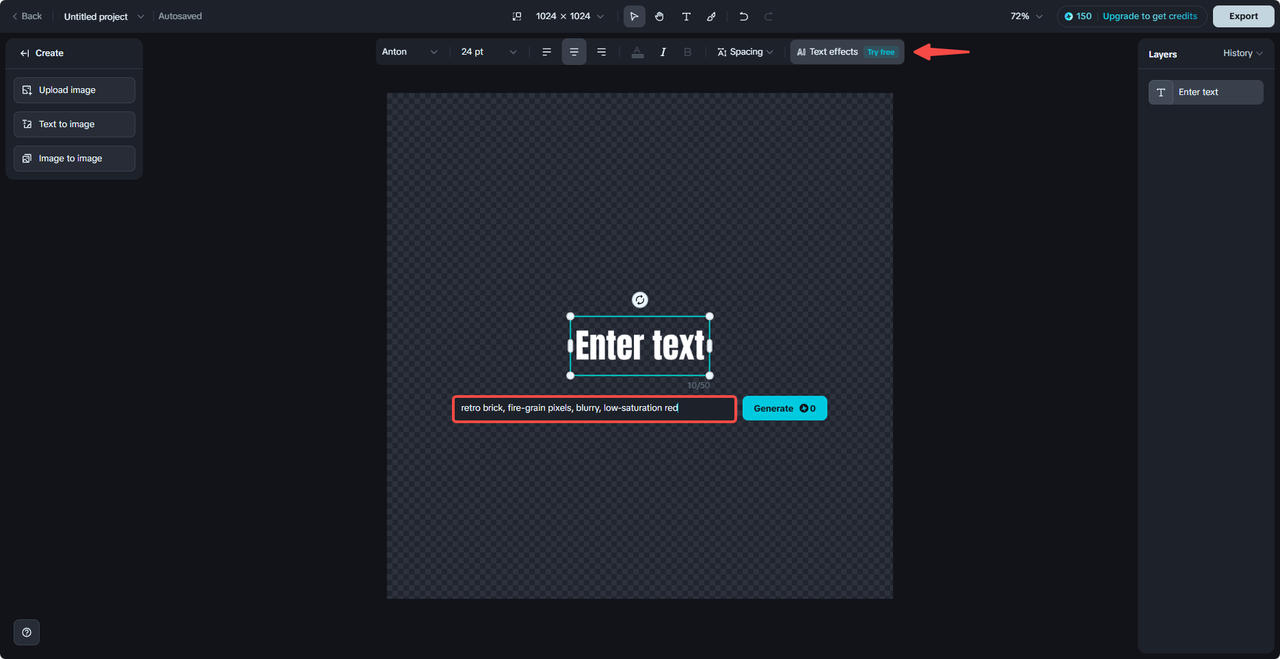The width and height of the screenshot is (1280, 659).
Task: Select the pointer select tool
Action: click(x=634, y=16)
